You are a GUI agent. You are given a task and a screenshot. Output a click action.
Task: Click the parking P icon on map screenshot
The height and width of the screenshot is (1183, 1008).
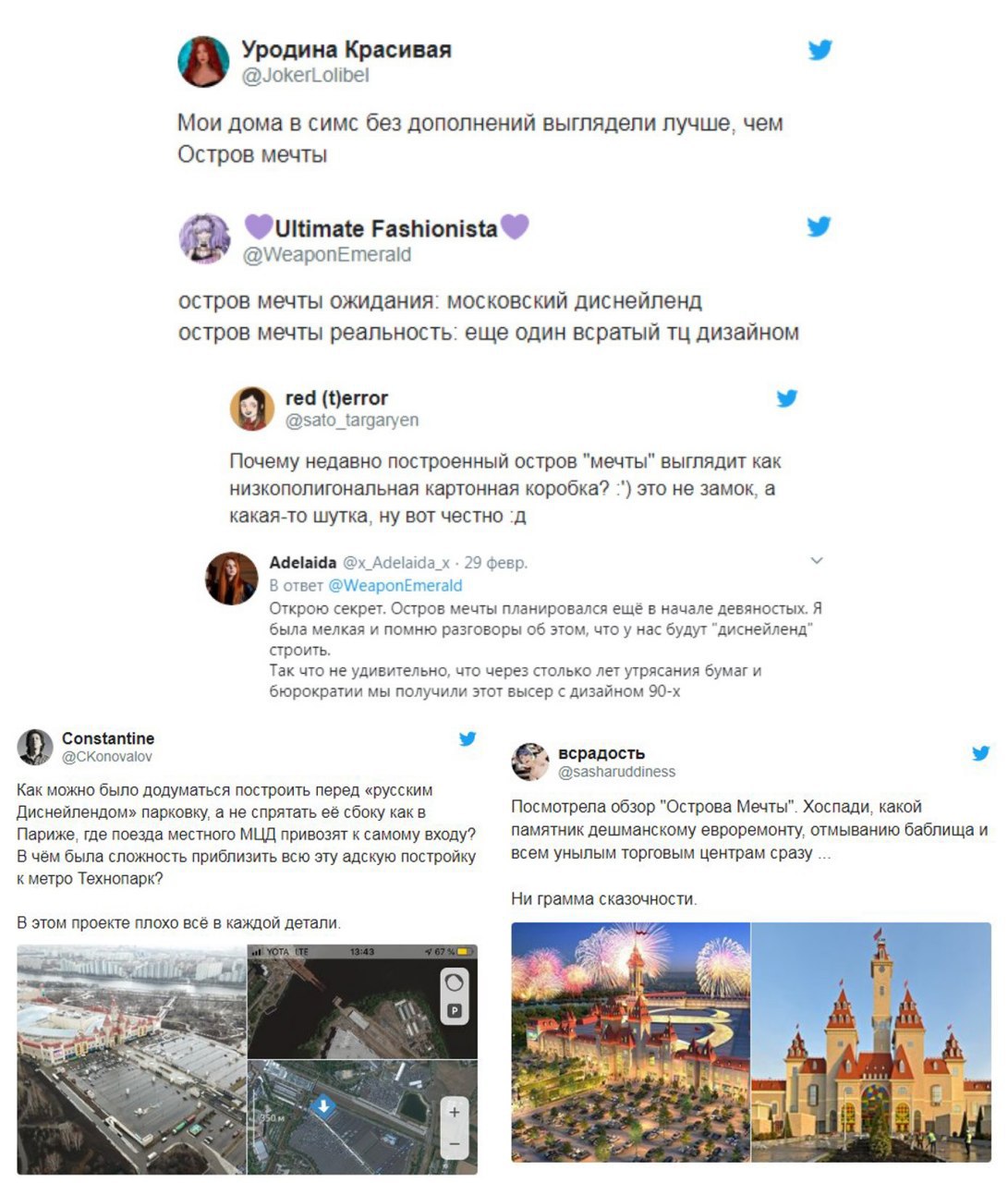click(x=454, y=1010)
